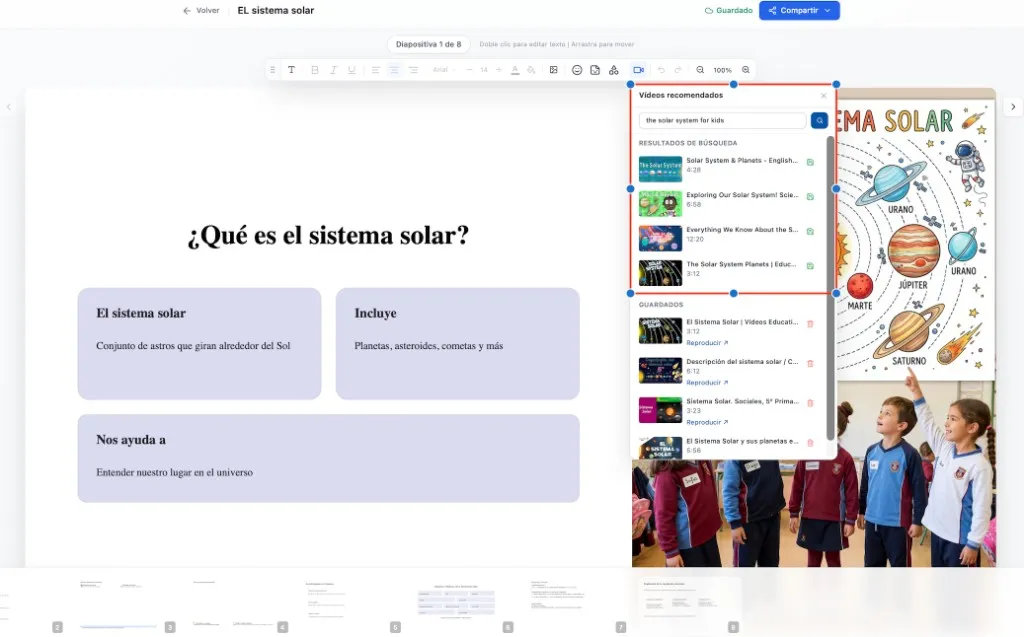Click the Volver back arrow
The height and width of the screenshot is (637, 1024).
click(187, 10)
